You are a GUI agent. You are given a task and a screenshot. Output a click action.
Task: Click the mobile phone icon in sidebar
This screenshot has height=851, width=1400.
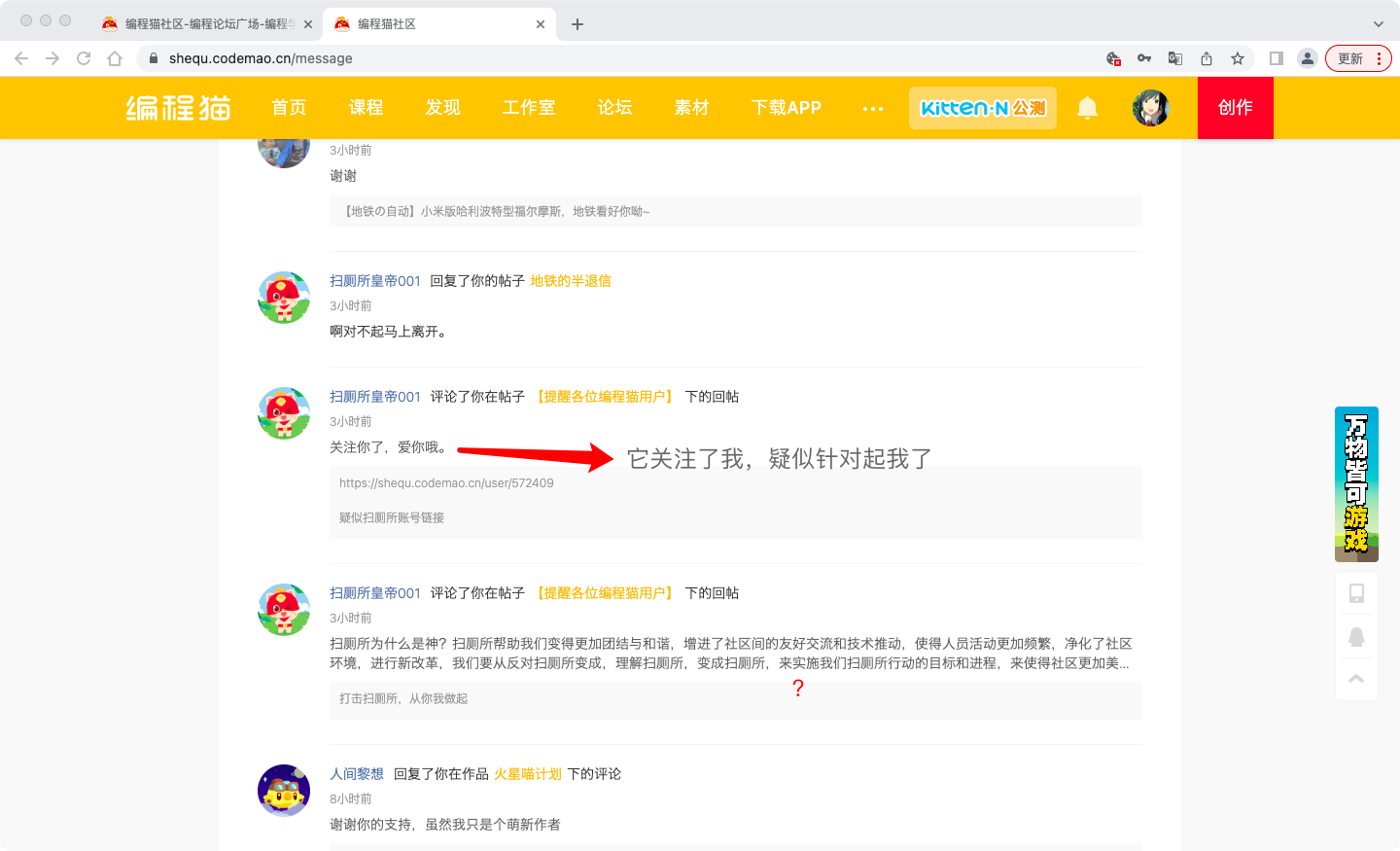coord(1356,593)
